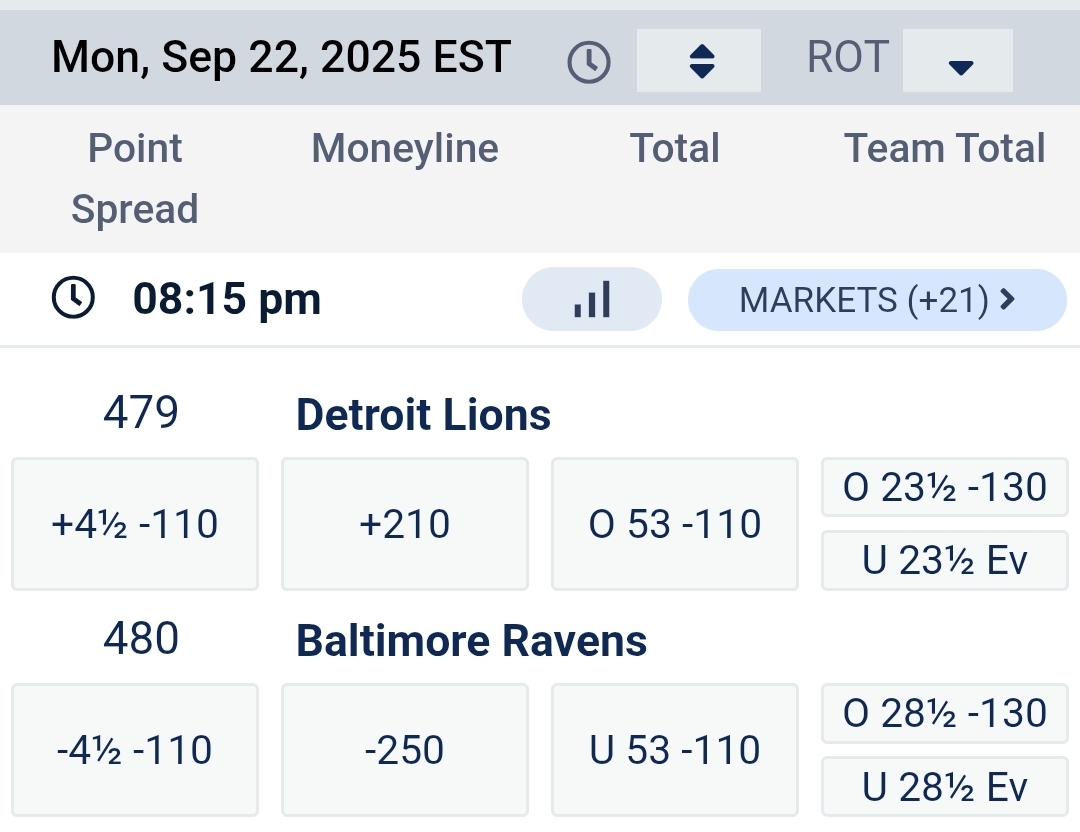Click the clock icon in date header
The width and height of the screenshot is (1080, 832).
[x=589, y=62]
